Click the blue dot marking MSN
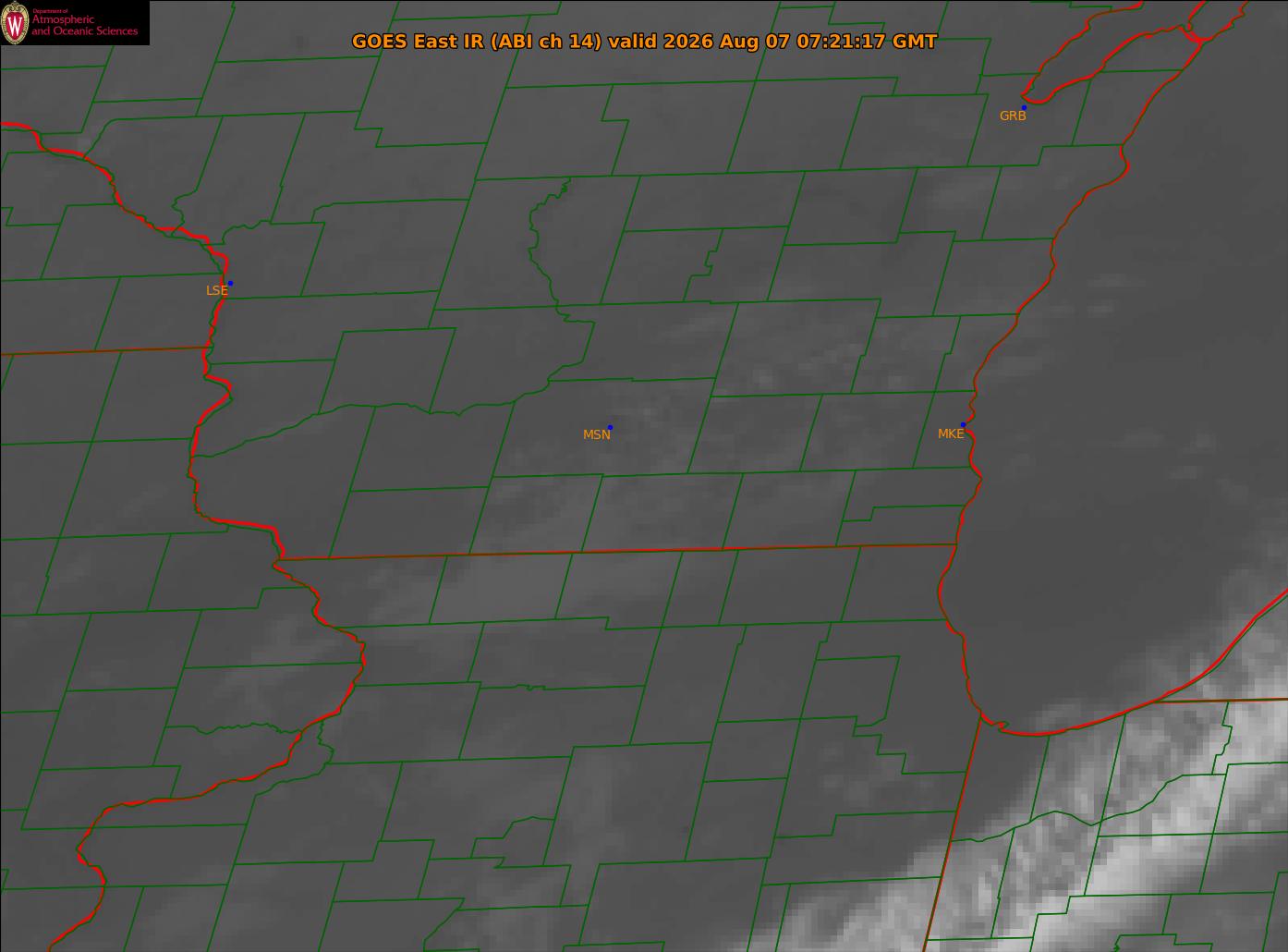Screen dimensions: 1288x952 [610, 427]
